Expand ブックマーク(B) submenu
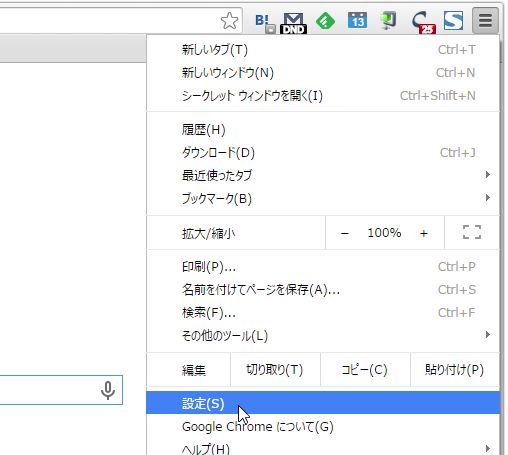The height and width of the screenshot is (455, 508). click(x=323, y=198)
